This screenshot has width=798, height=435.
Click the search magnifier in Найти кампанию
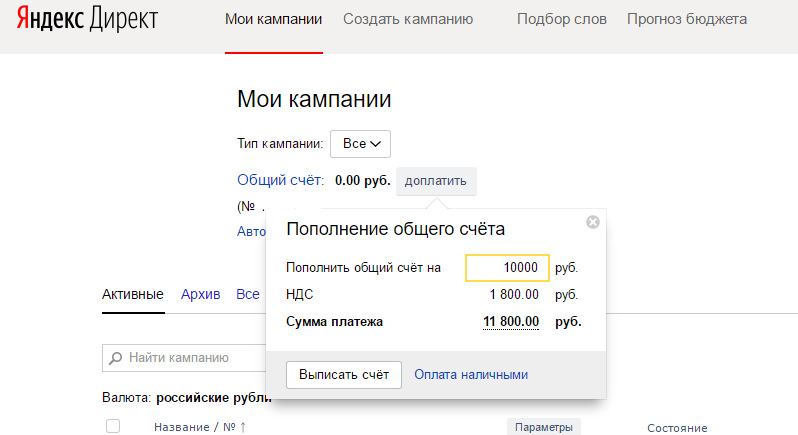tap(116, 358)
